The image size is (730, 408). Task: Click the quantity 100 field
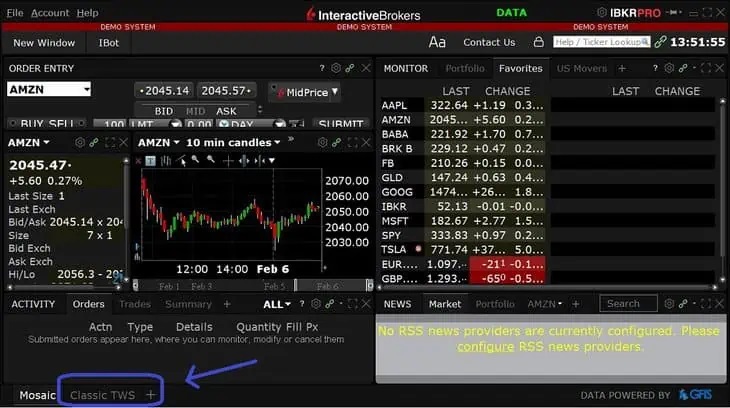click(110, 124)
